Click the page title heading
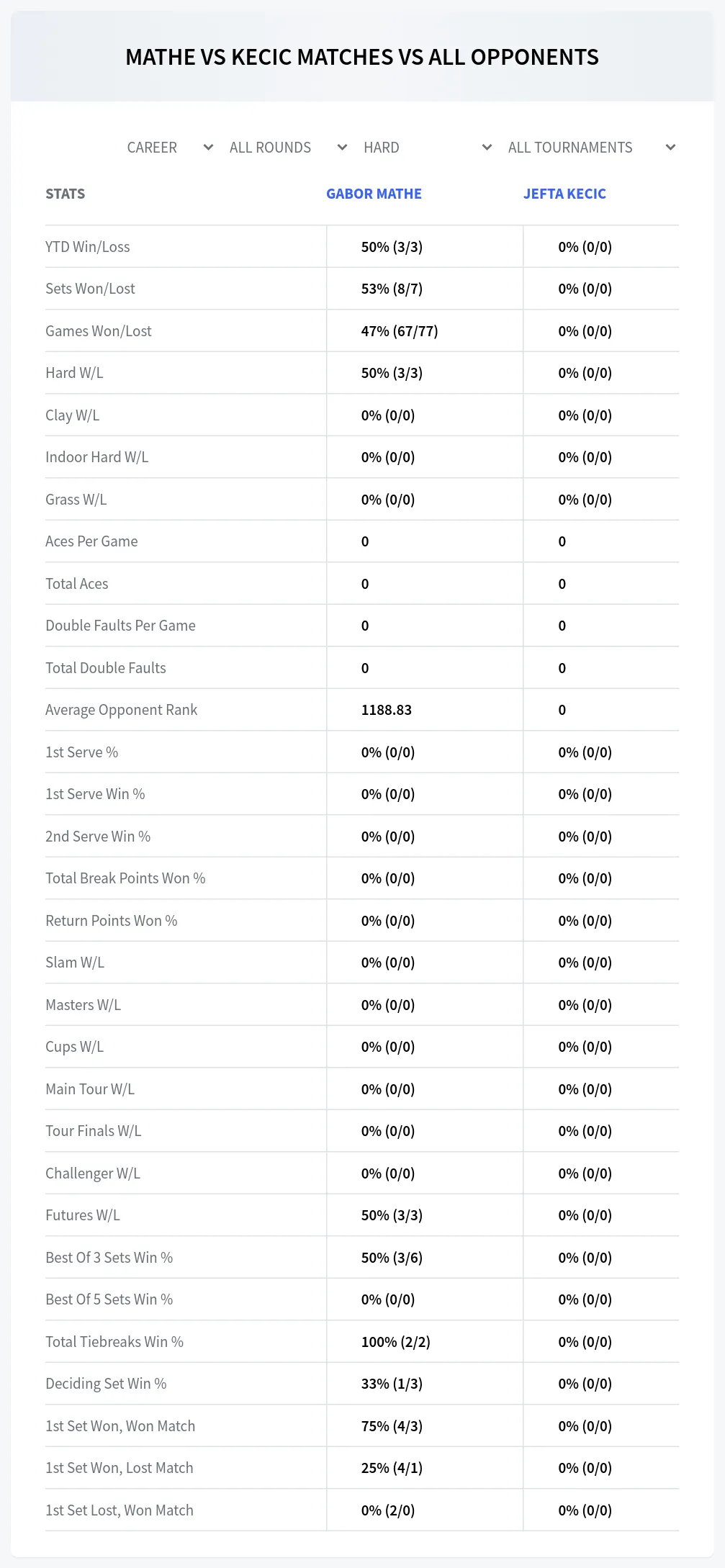Image resolution: width=725 pixels, height=1568 pixels. click(362, 57)
